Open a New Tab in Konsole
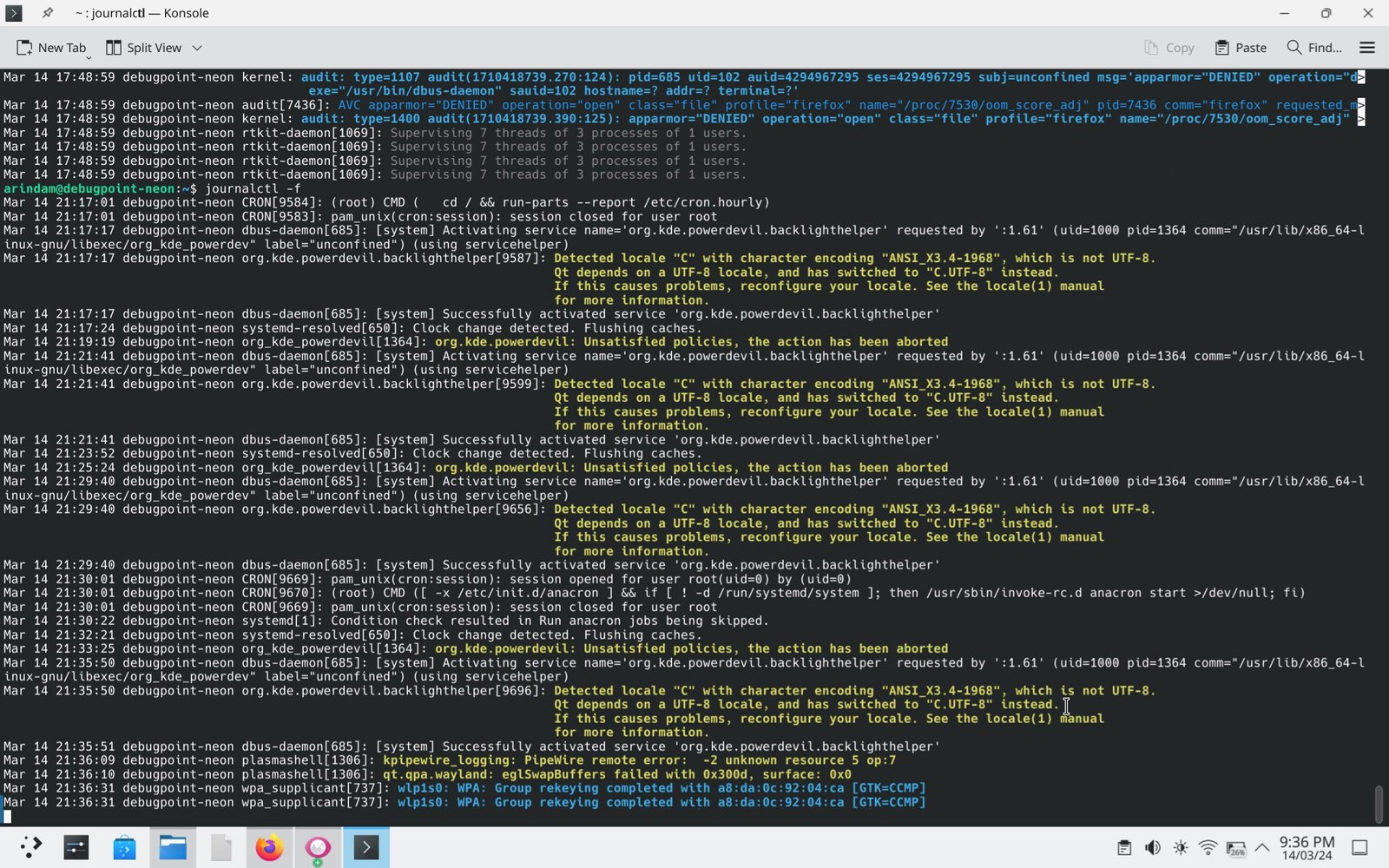This screenshot has height=868, width=1389. click(x=51, y=48)
